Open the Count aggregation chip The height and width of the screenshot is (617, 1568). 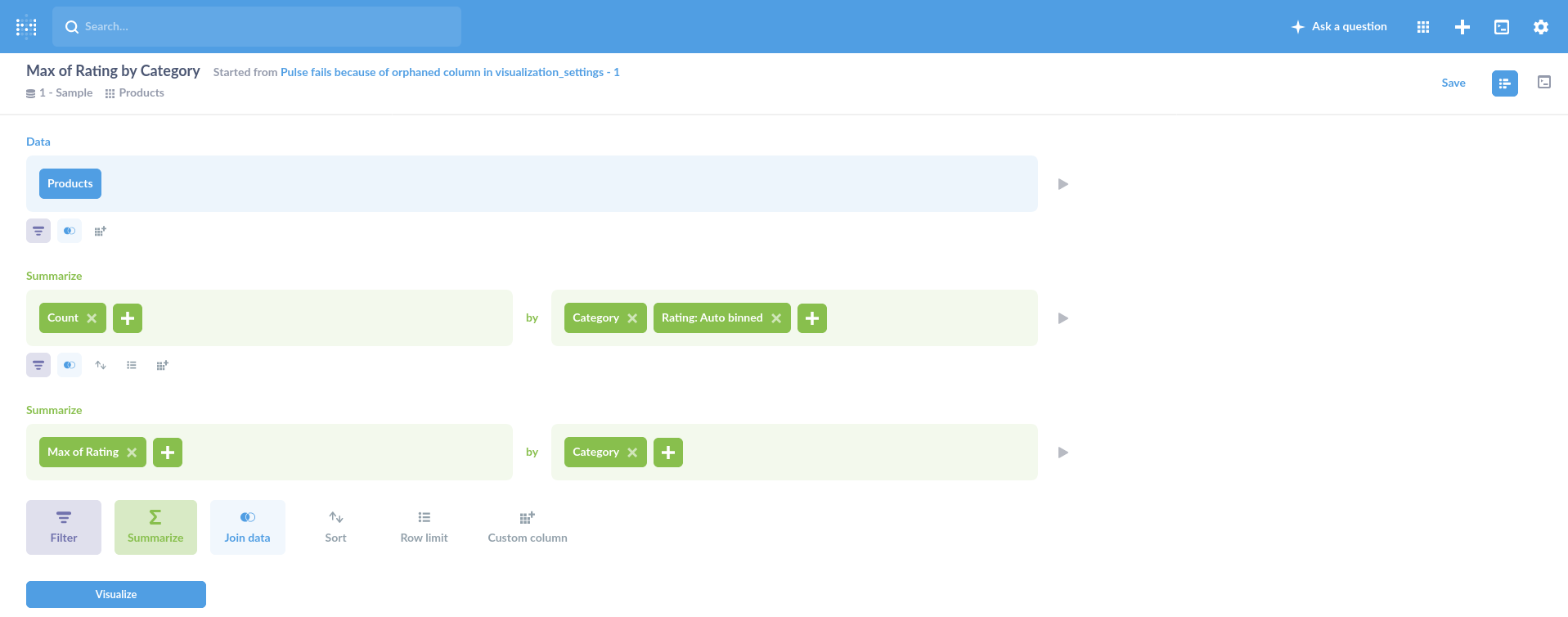pos(63,318)
